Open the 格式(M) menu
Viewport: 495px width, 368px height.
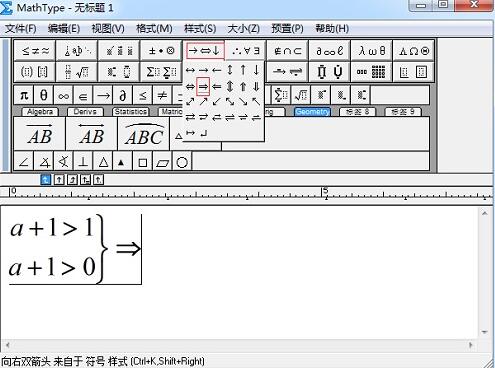[x=154, y=29]
